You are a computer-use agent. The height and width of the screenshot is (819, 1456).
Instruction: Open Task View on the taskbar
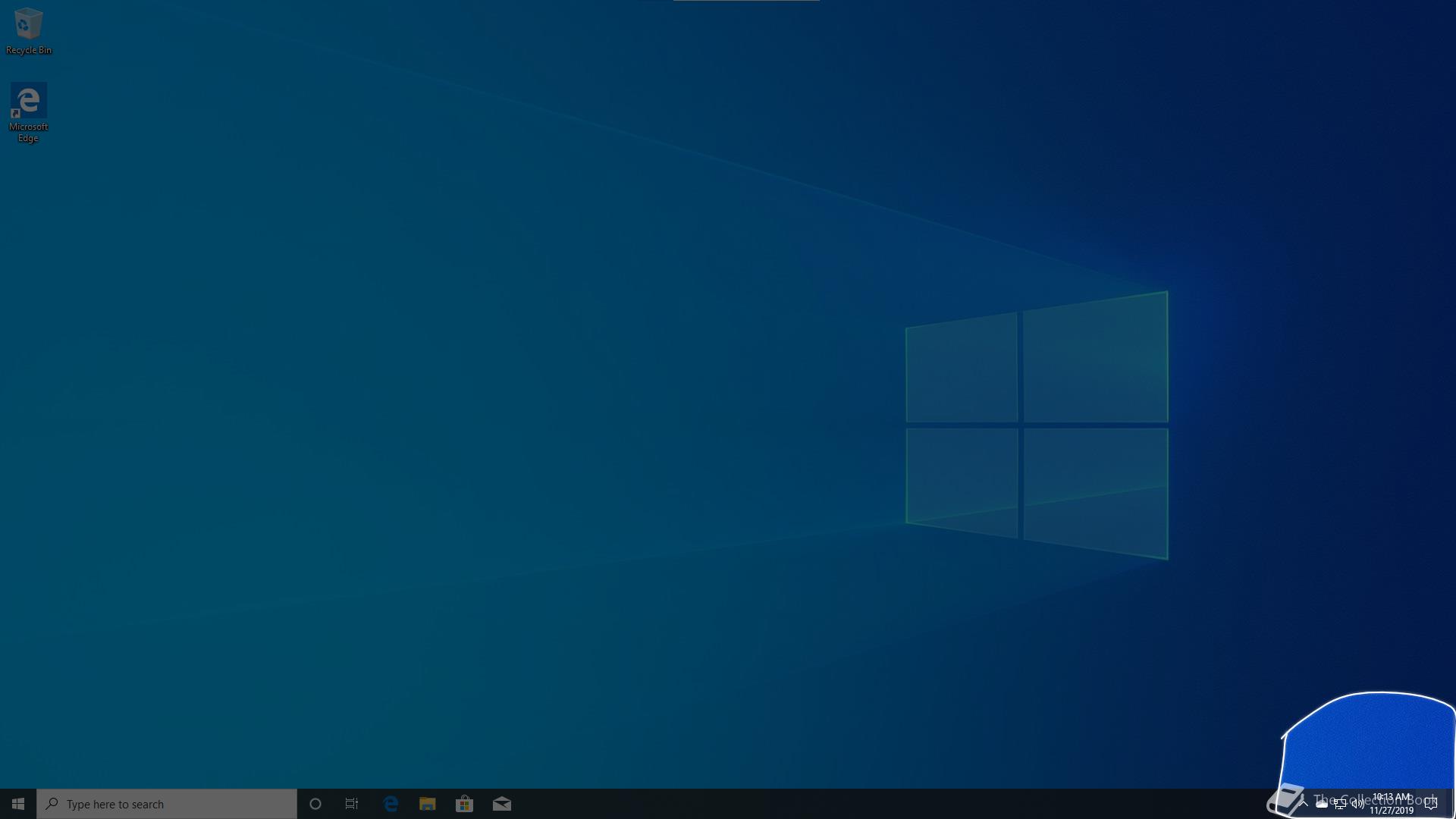352,804
